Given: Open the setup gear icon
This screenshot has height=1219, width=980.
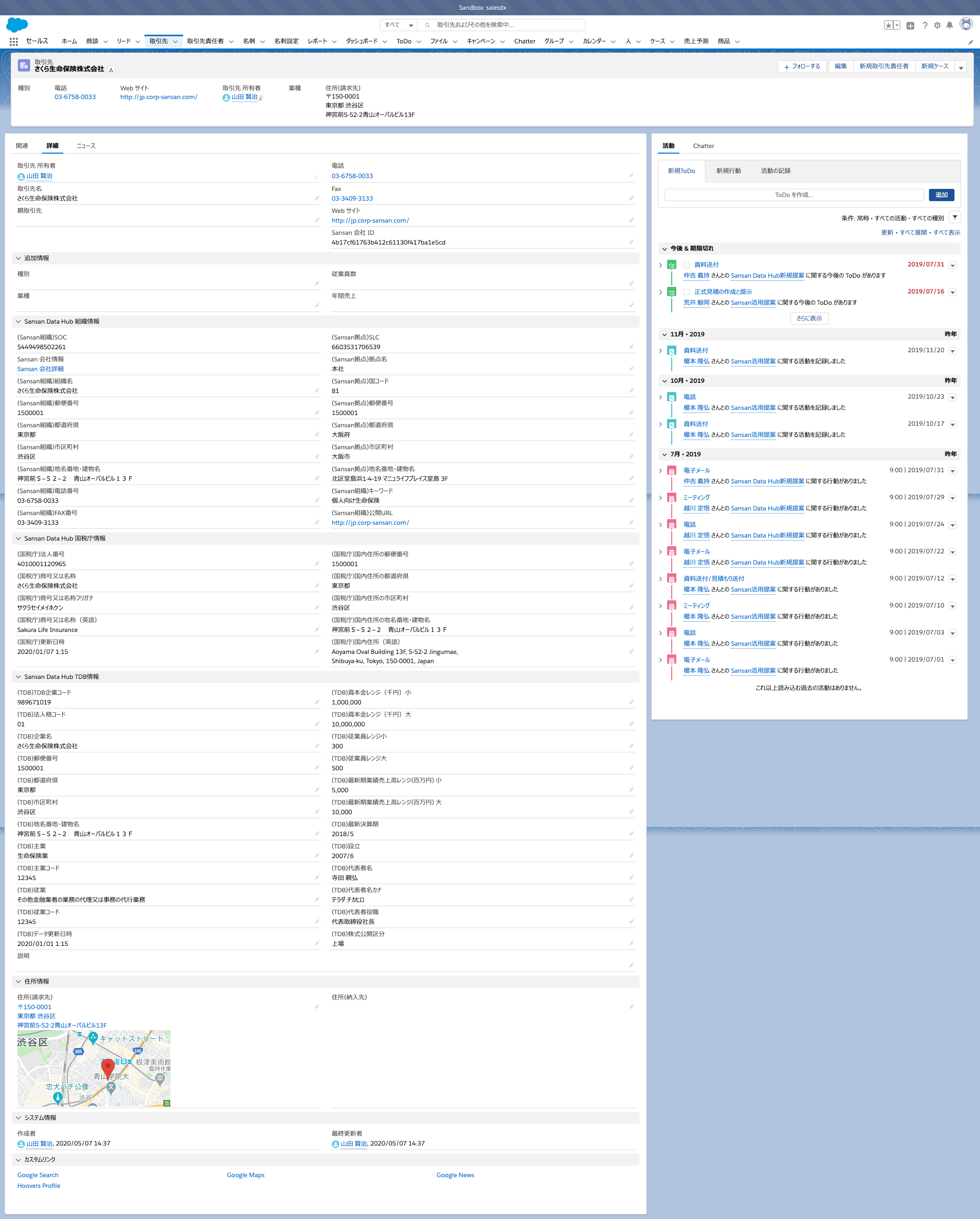Looking at the screenshot, I should coord(937,26).
